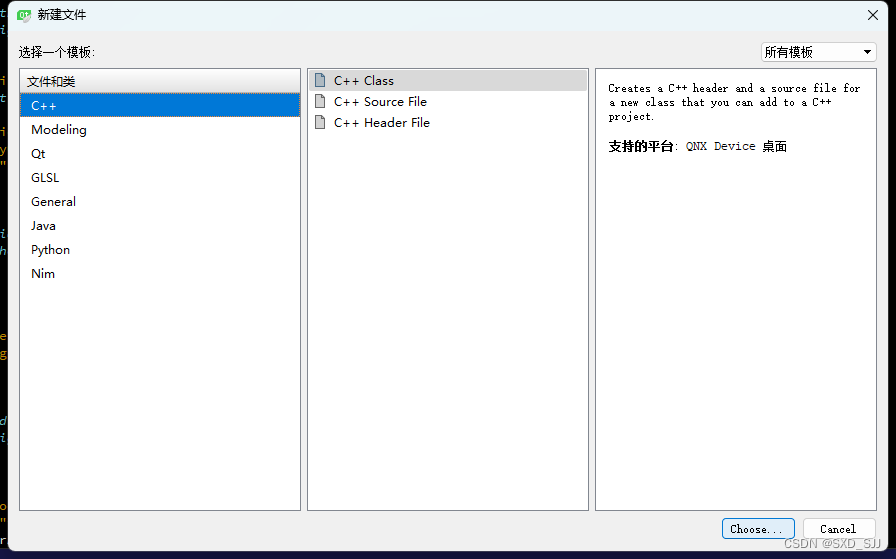Select the General category

(x=160, y=202)
